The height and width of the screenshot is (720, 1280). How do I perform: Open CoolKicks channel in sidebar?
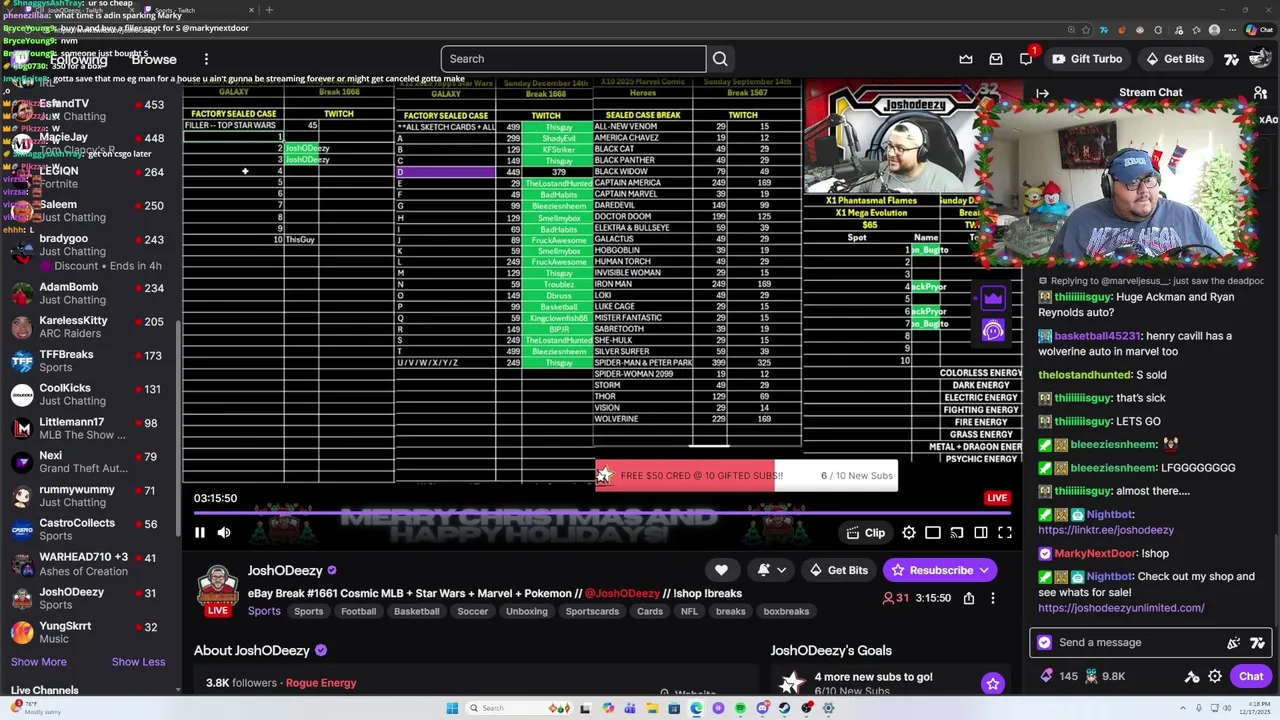tap(88, 394)
